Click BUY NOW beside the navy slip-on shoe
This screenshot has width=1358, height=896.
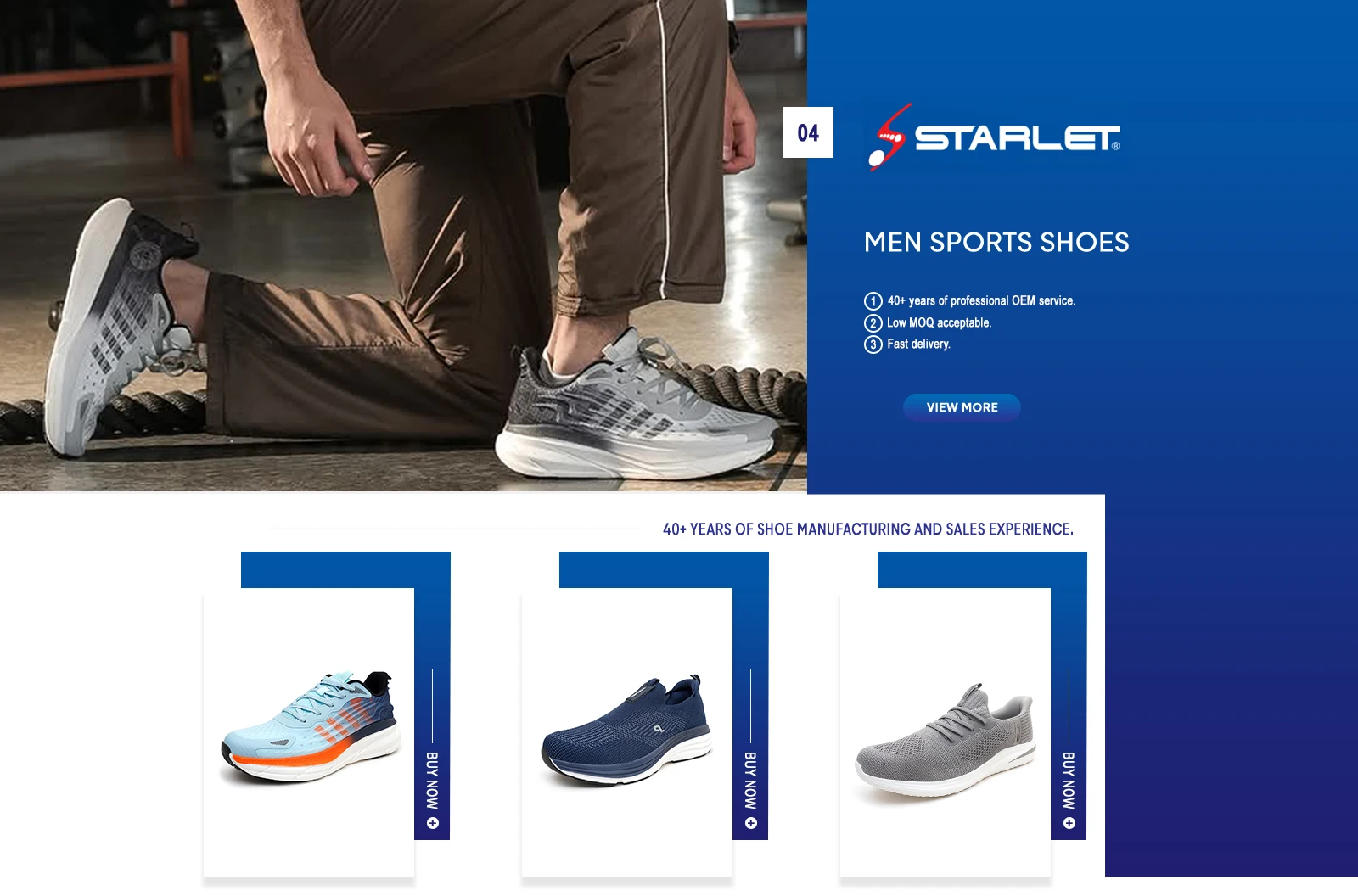(x=750, y=781)
